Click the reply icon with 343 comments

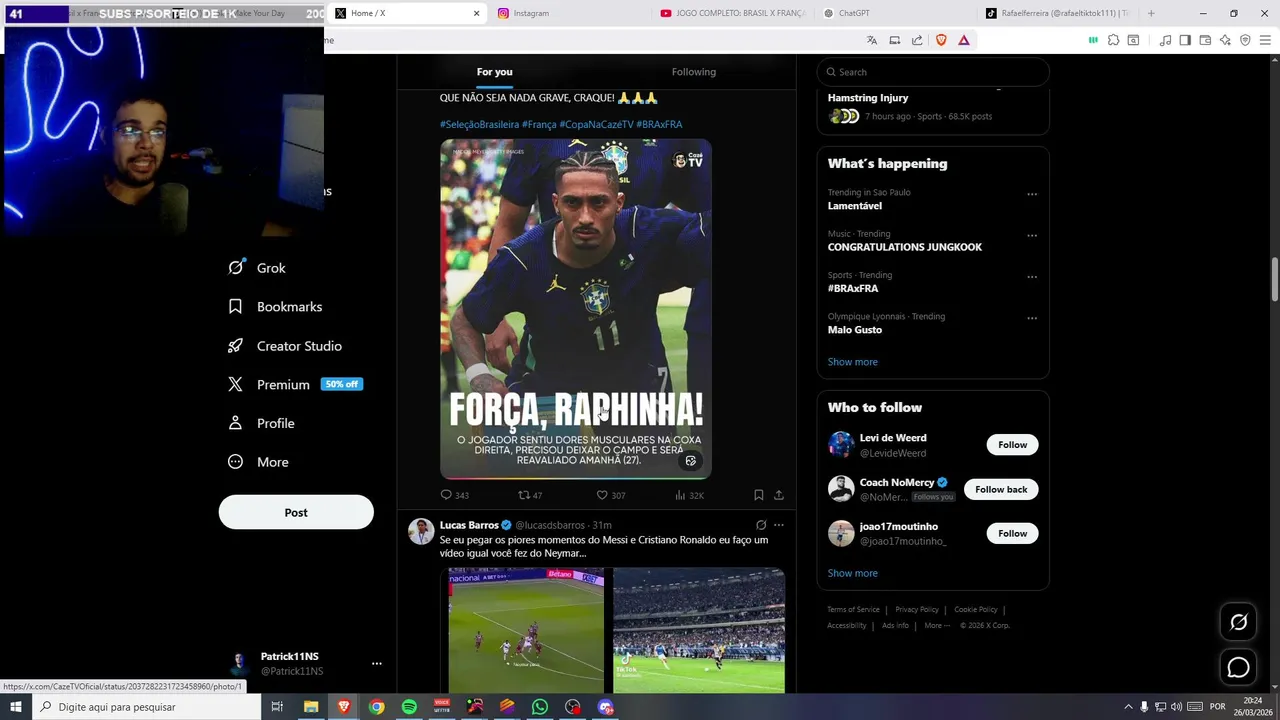tap(446, 495)
